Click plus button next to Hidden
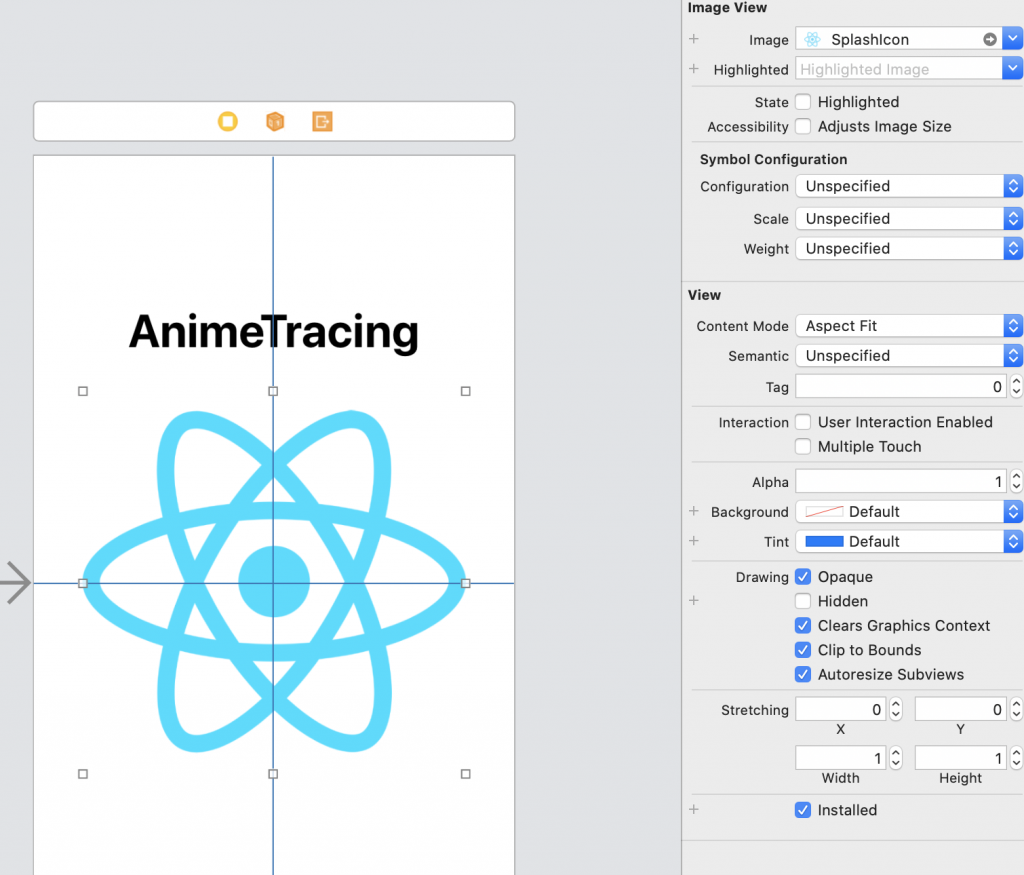The width and height of the screenshot is (1024, 875). [694, 601]
